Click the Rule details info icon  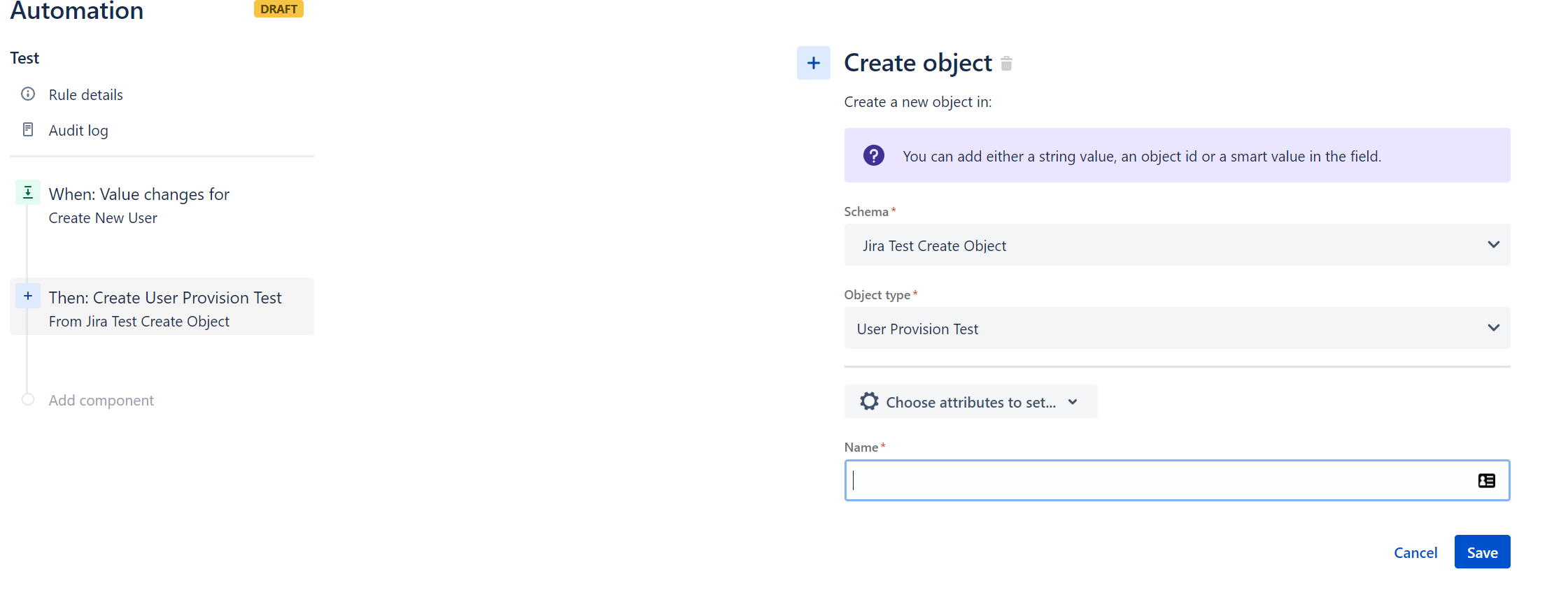28,94
